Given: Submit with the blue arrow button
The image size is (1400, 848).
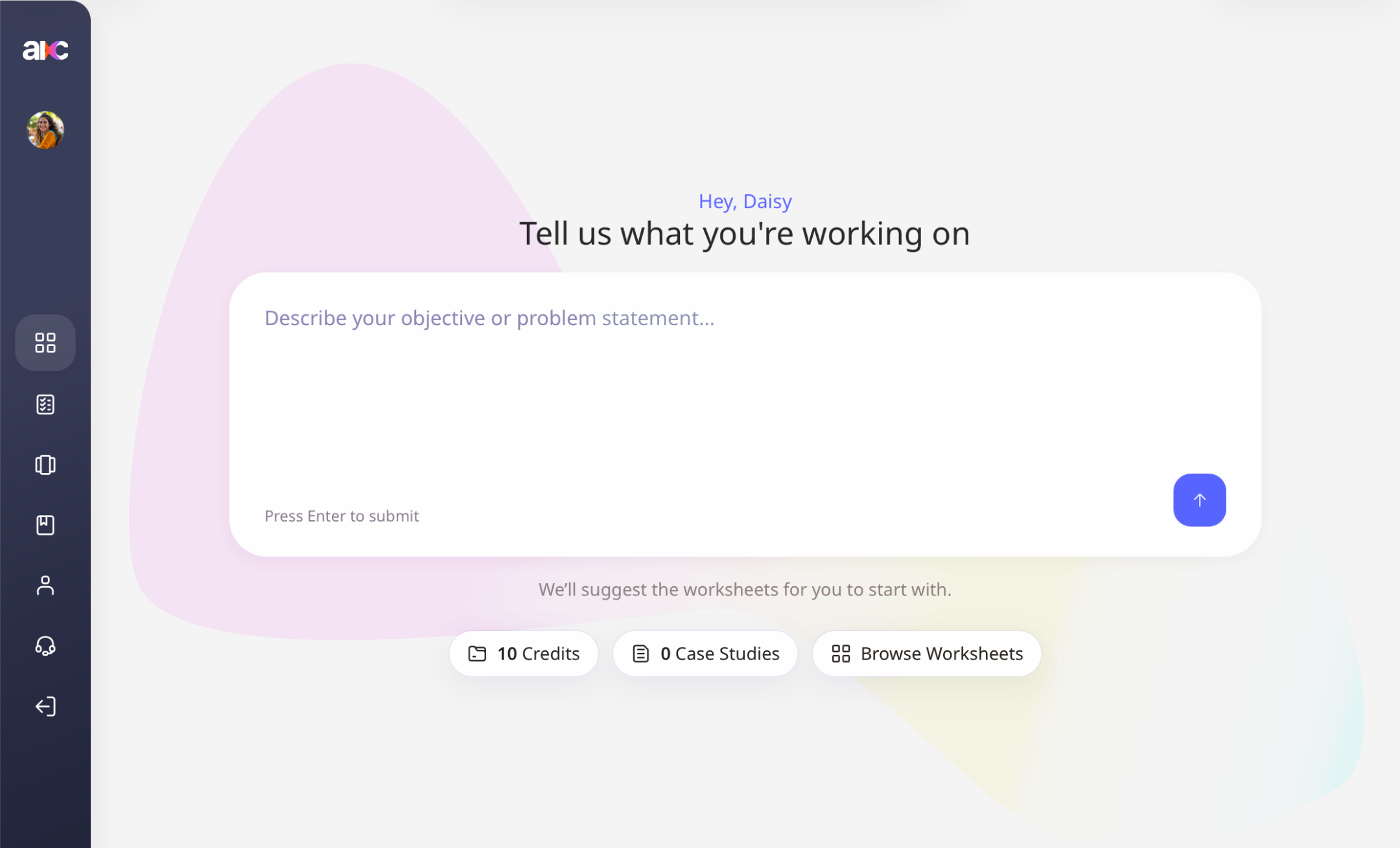Looking at the screenshot, I should coord(1199,499).
